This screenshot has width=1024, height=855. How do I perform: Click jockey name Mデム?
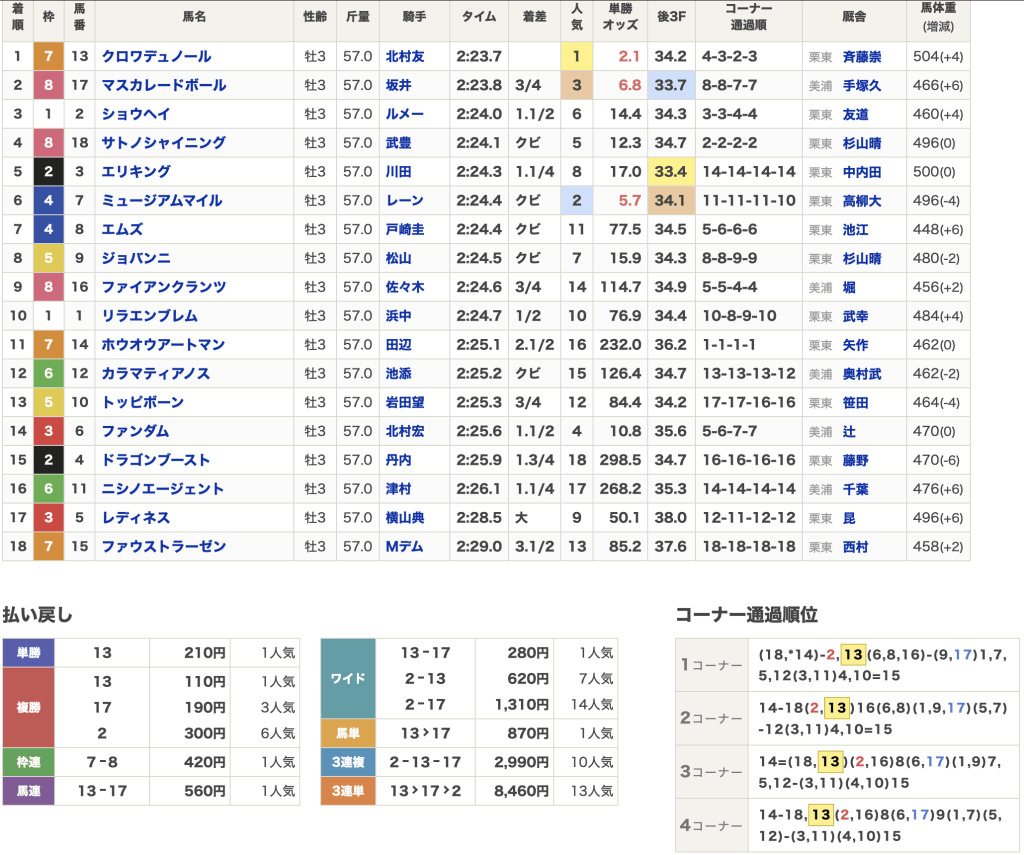click(x=404, y=546)
